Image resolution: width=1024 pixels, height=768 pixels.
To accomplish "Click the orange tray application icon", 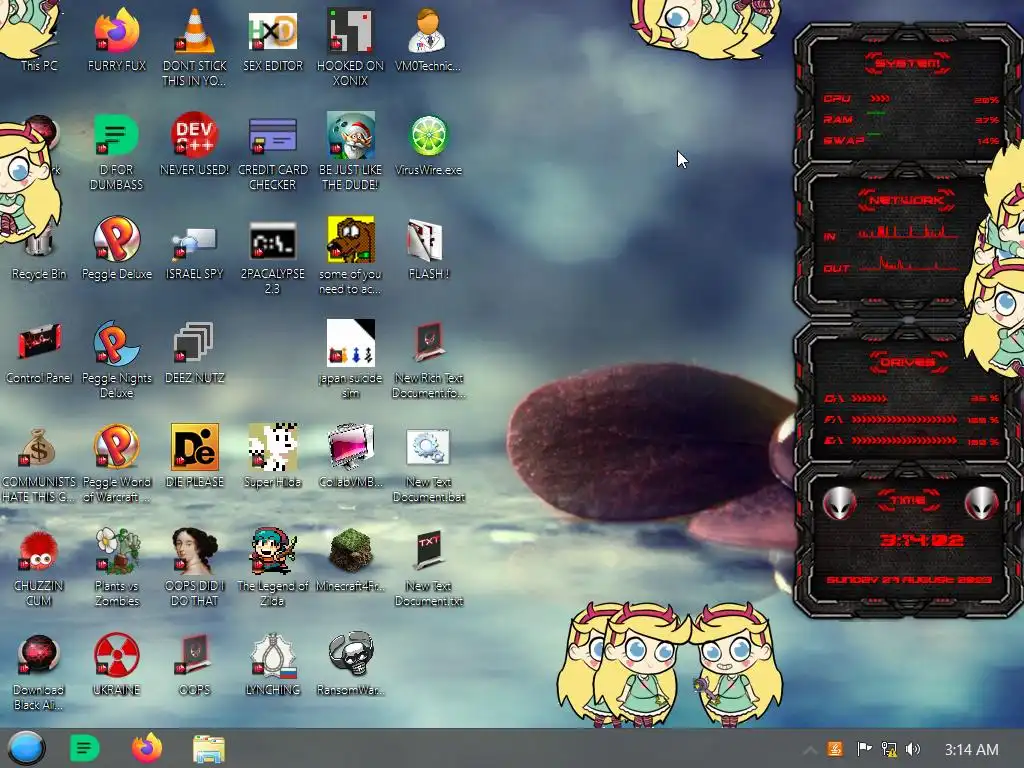I will [835, 749].
